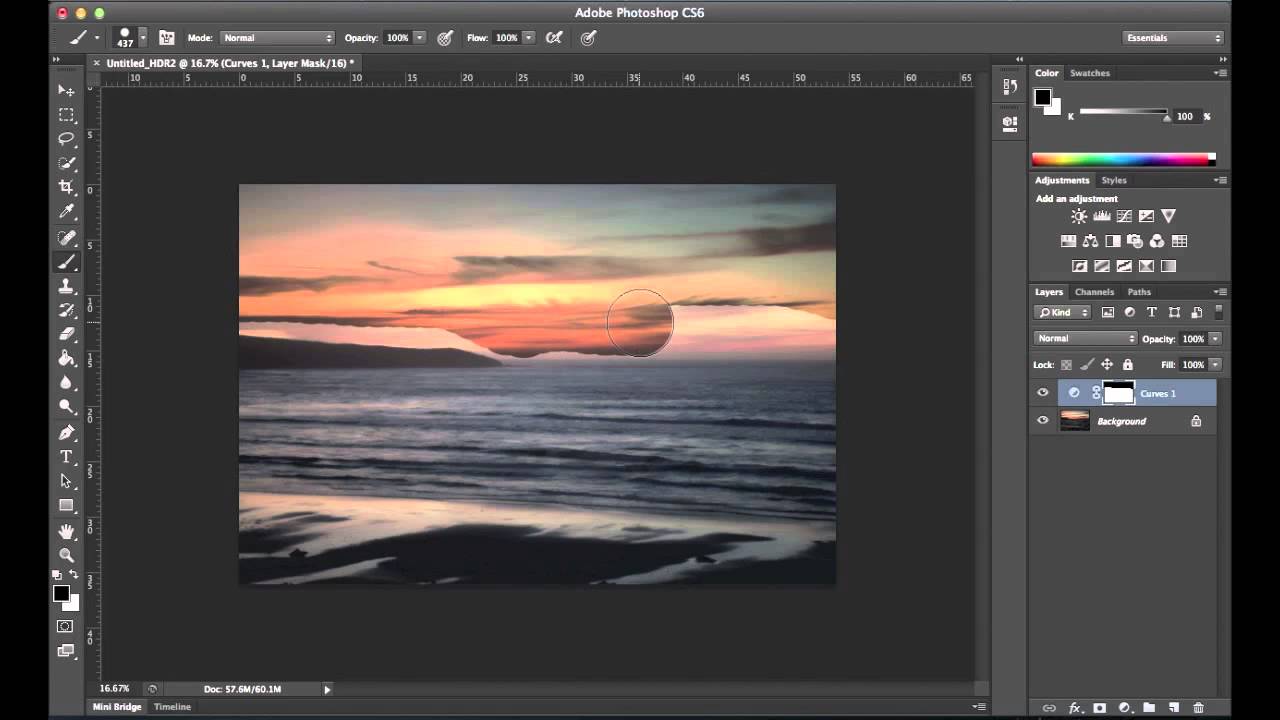Toggle pressure for opacity in options bar

point(445,38)
